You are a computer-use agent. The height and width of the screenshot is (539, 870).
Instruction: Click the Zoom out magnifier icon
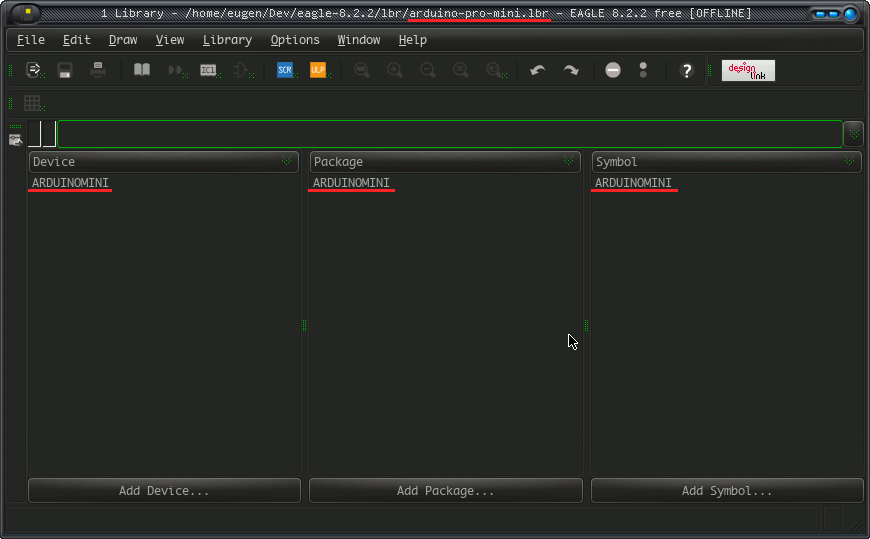click(427, 70)
